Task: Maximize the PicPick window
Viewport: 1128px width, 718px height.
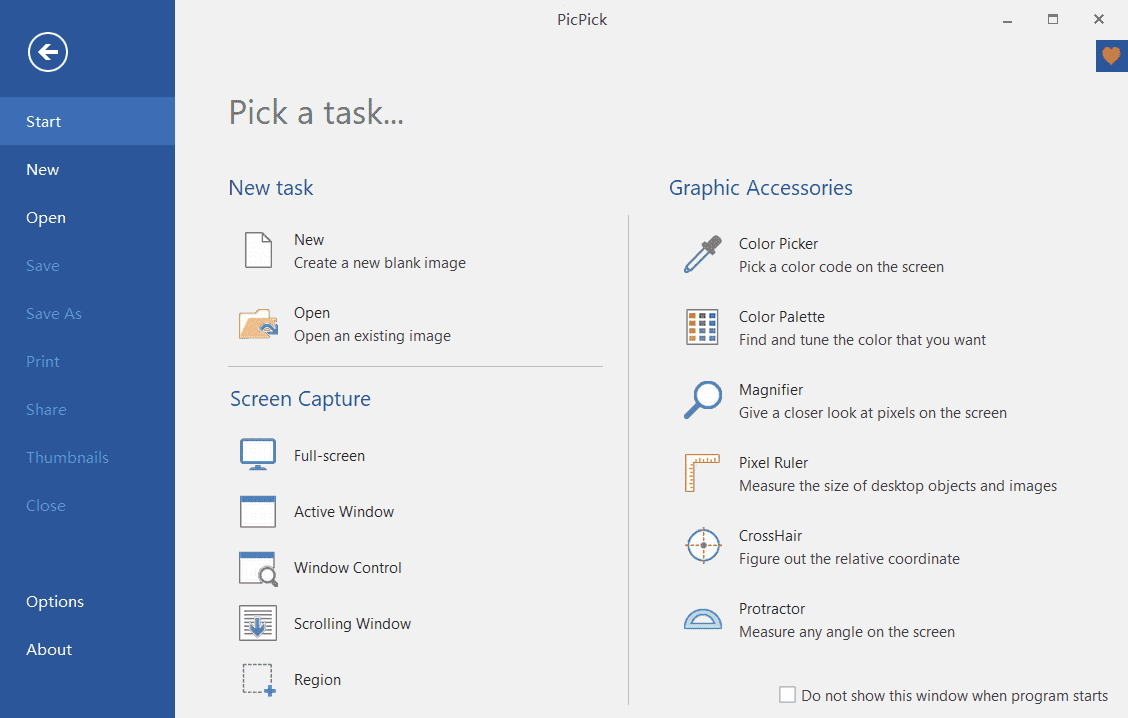Action: (1053, 19)
